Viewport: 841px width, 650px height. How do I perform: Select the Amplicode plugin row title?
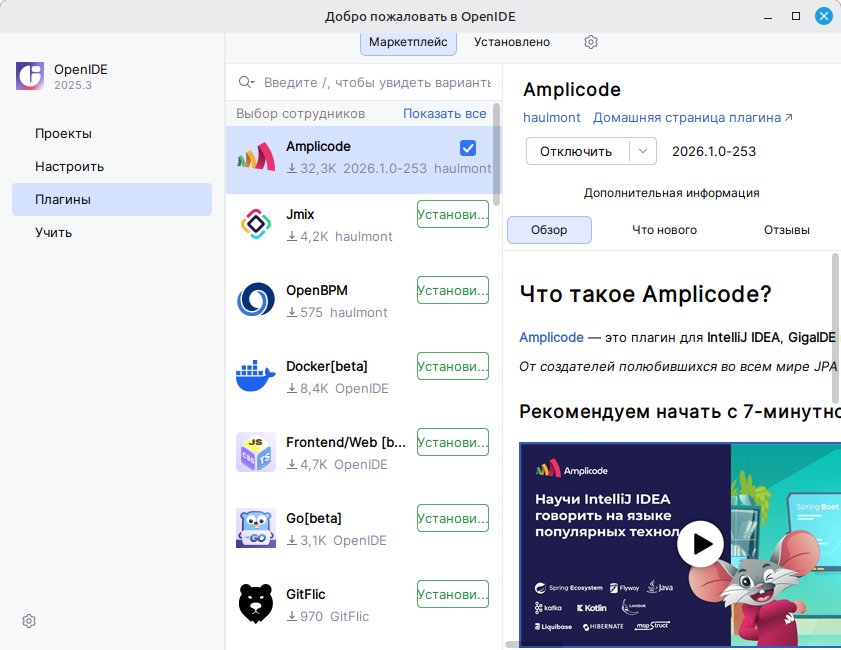[318, 146]
